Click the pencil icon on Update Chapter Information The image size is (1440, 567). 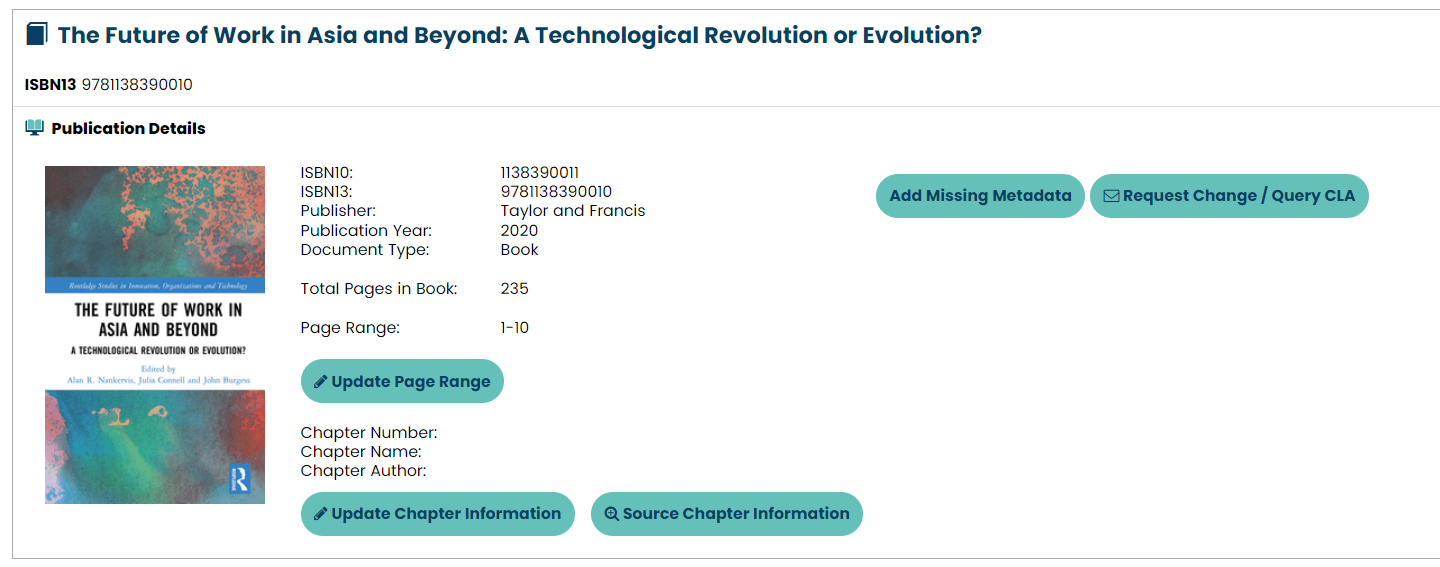[321, 514]
